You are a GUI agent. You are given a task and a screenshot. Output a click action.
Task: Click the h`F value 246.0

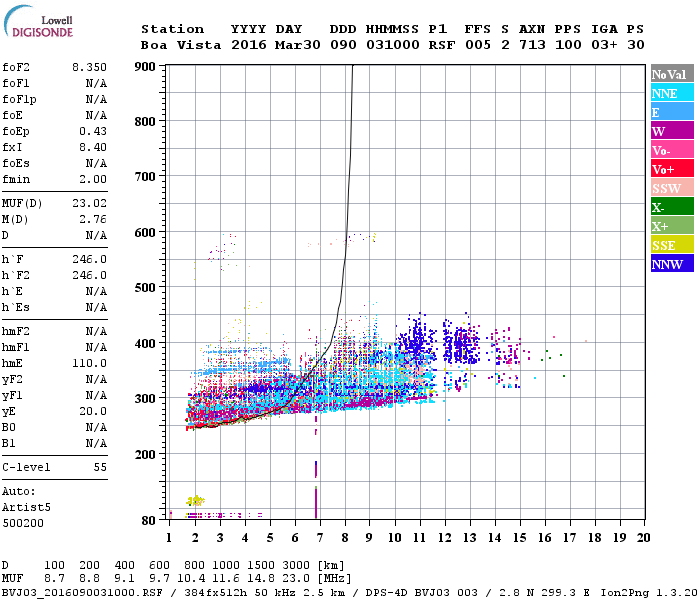click(89, 259)
